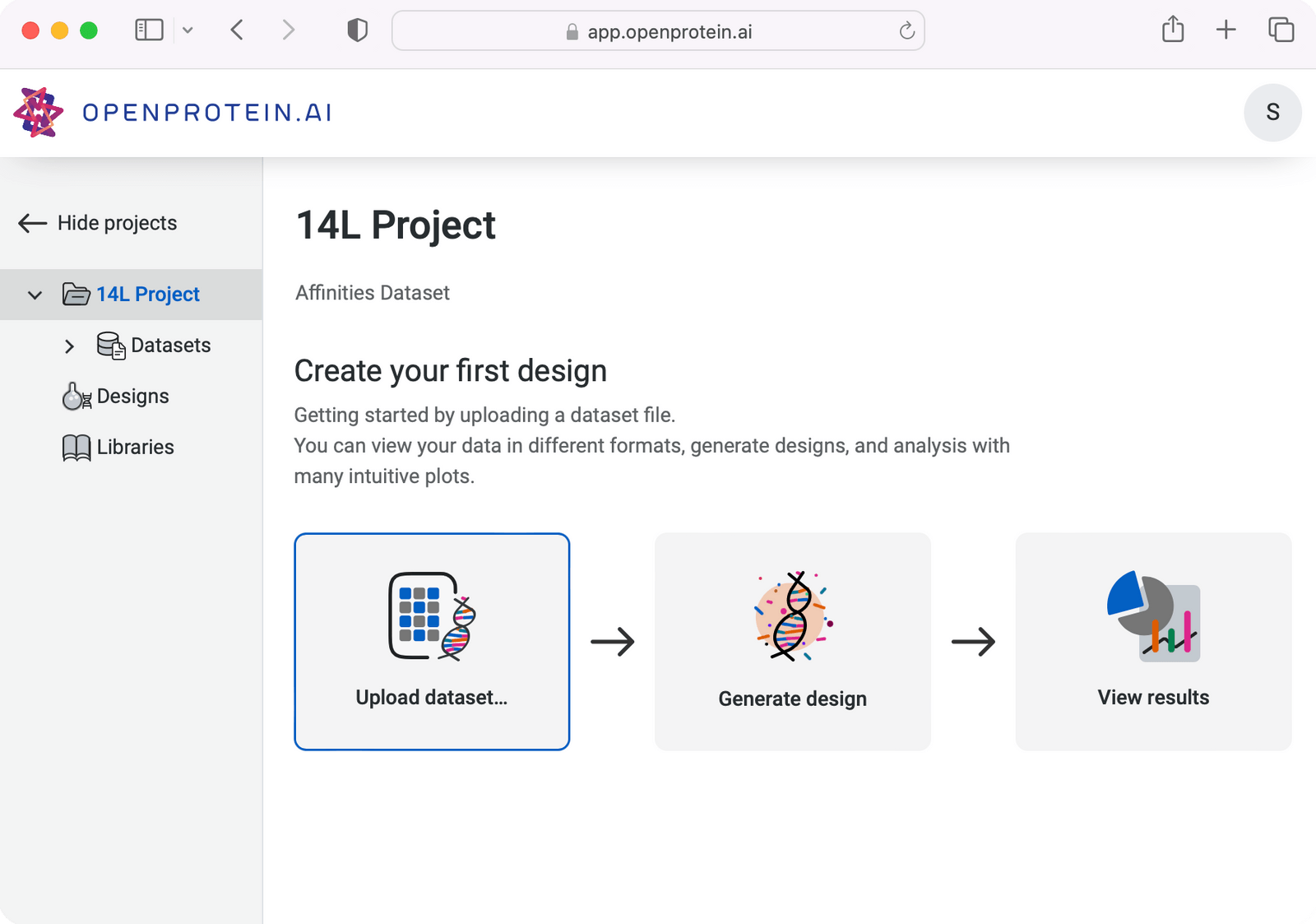Expand the Datasets tree item
Screen dimensions: 1316x924
point(70,346)
